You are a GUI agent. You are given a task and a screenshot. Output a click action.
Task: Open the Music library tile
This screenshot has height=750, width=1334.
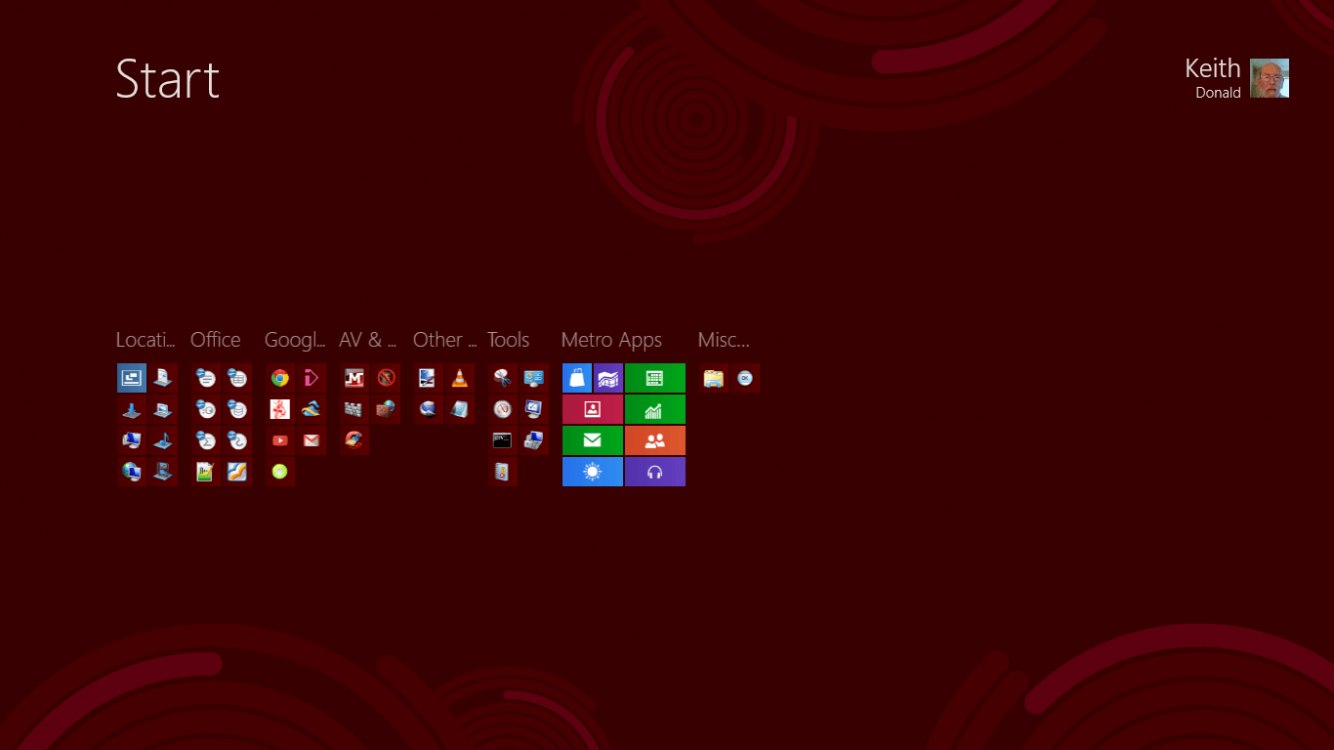coord(163,440)
